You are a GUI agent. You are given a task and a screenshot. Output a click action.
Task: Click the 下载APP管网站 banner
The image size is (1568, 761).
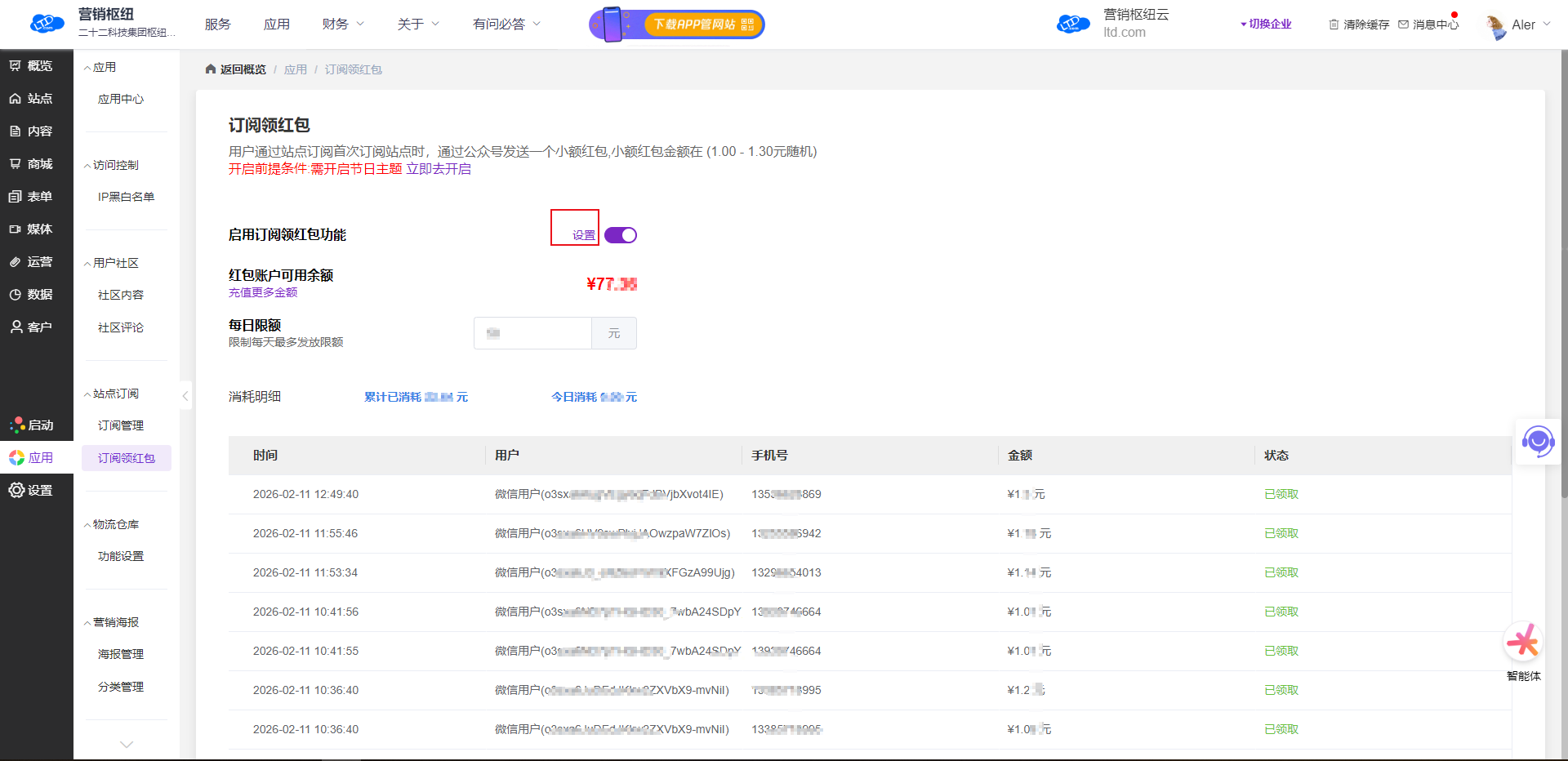coord(677,24)
